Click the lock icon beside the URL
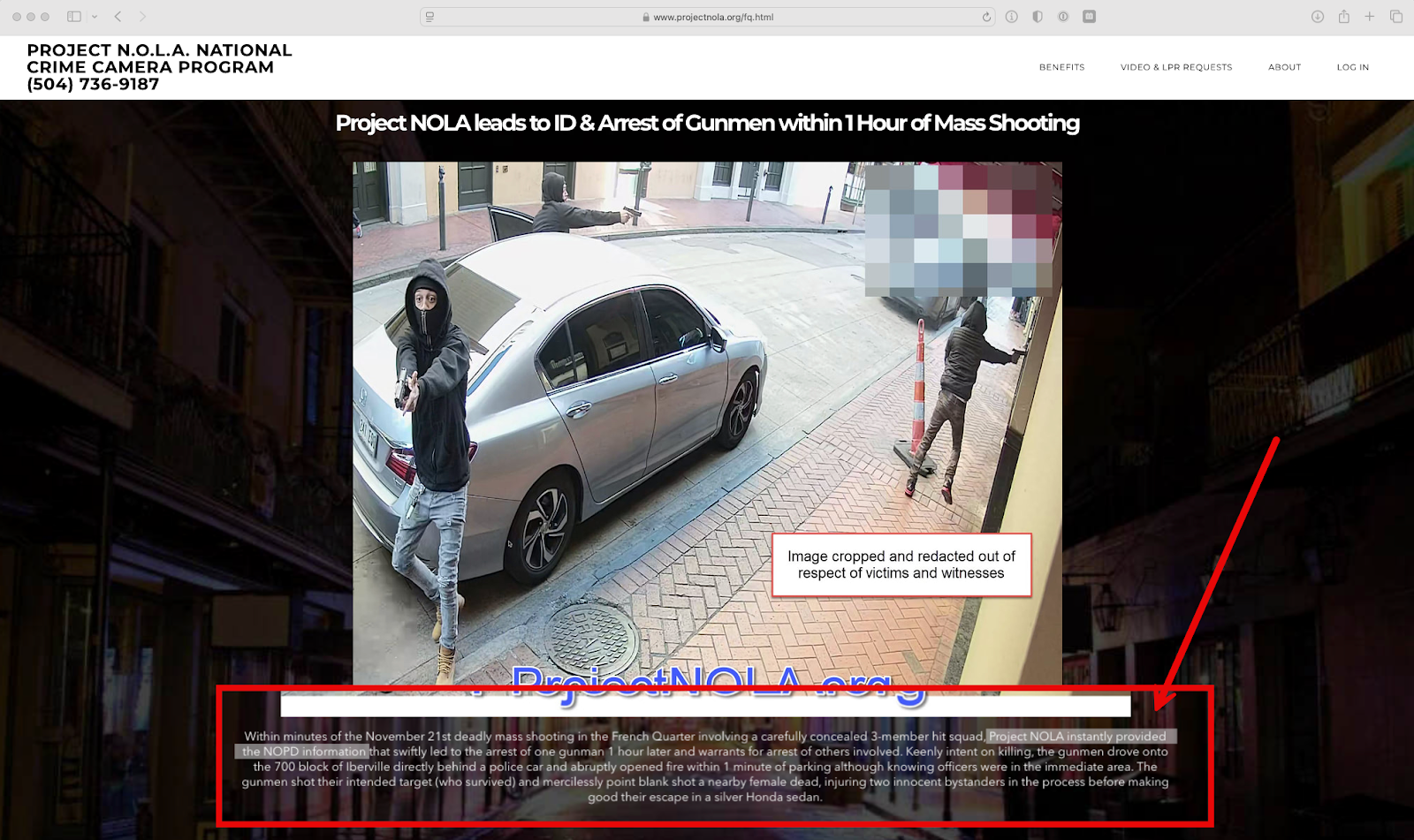The width and height of the screenshot is (1414, 840). [646, 17]
